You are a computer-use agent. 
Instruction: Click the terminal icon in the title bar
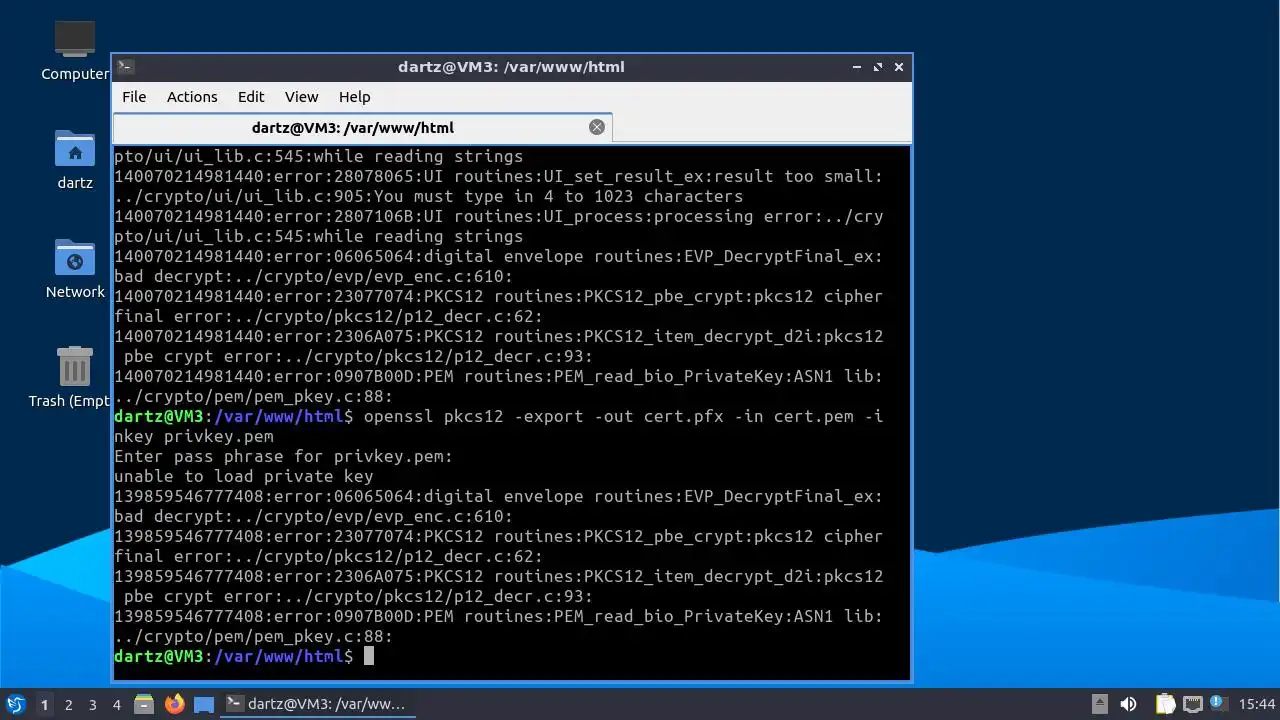[x=125, y=67]
